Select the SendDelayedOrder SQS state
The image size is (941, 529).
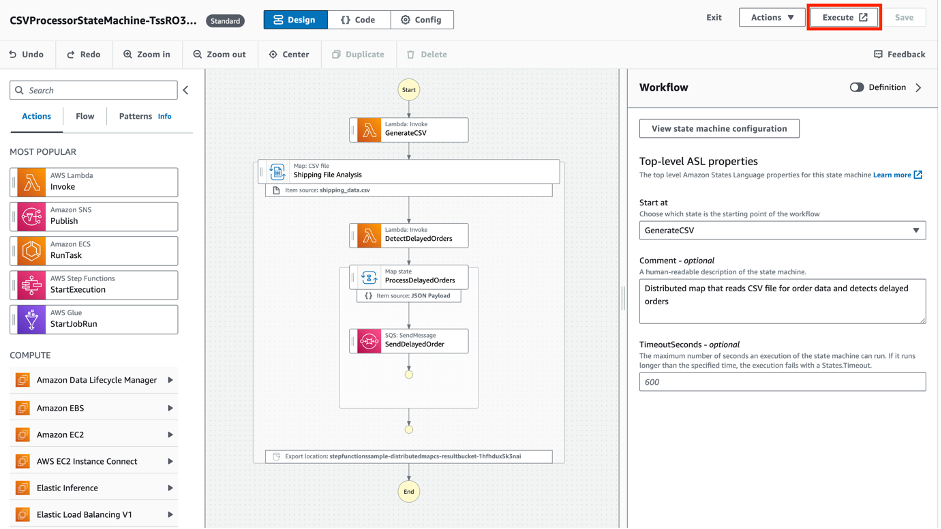[409, 341]
